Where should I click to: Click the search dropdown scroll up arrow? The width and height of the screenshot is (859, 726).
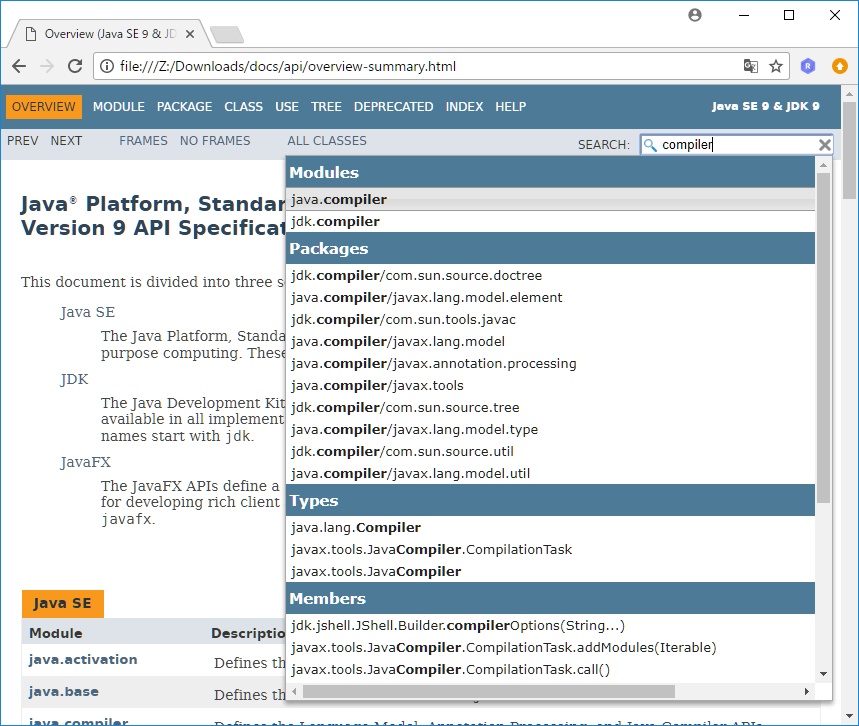(x=823, y=164)
